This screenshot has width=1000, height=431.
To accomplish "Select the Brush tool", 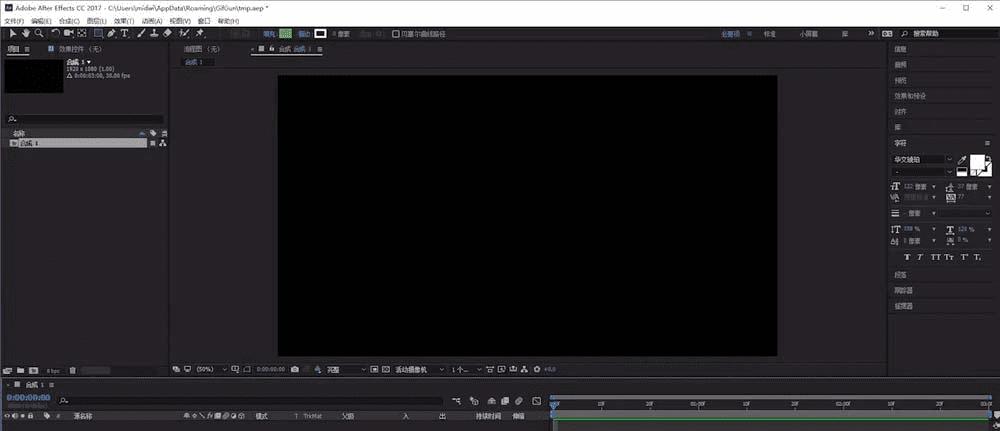I will pos(141,33).
